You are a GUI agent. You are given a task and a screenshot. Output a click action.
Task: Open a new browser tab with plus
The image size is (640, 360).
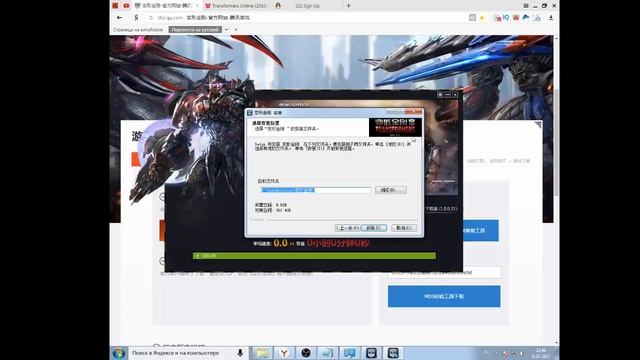click(x=348, y=6)
